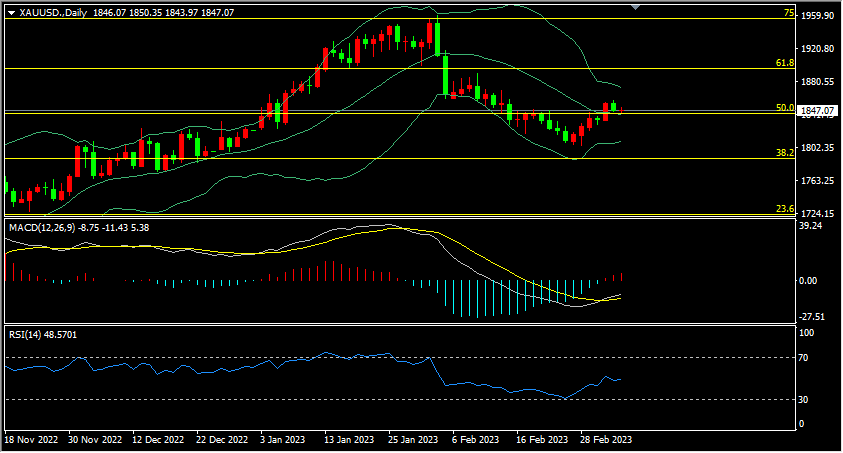Click the 0 value at RSI scale bottom
This screenshot has width=843, height=453.
click(x=802, y=424)
